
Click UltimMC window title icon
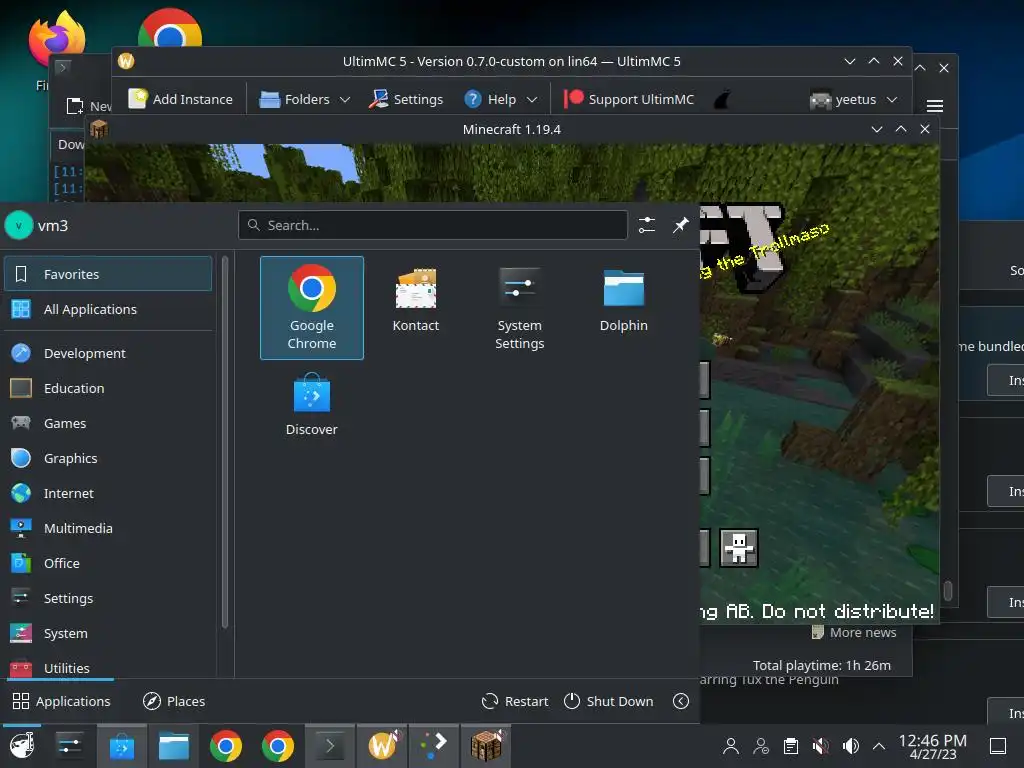(x=126, y=61)
